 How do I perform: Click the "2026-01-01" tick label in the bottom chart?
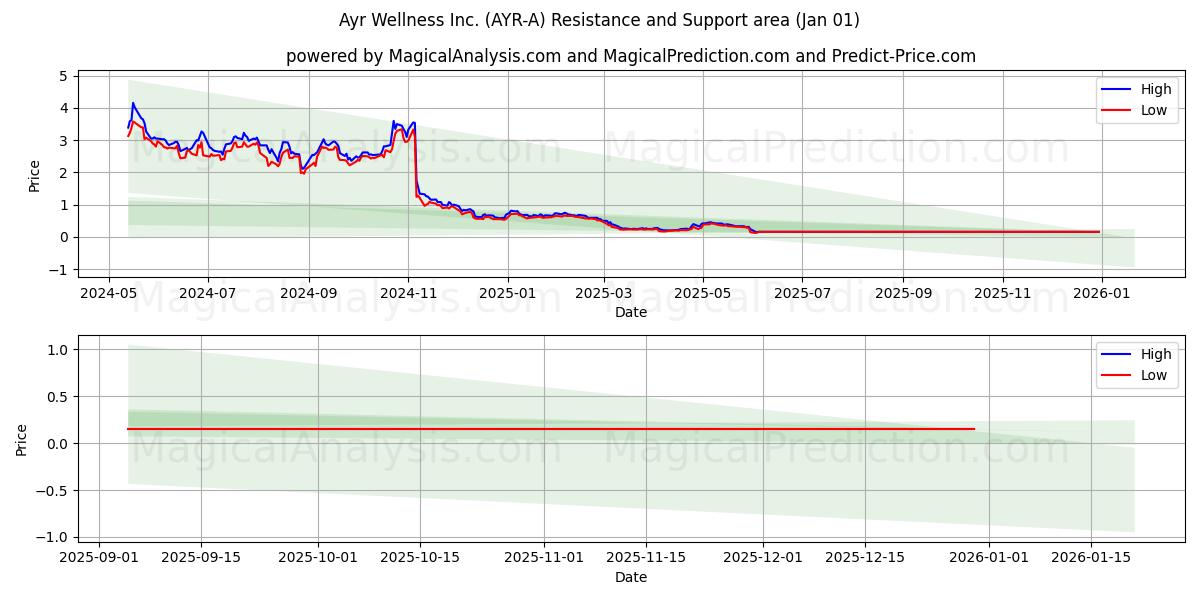point(991,558)
